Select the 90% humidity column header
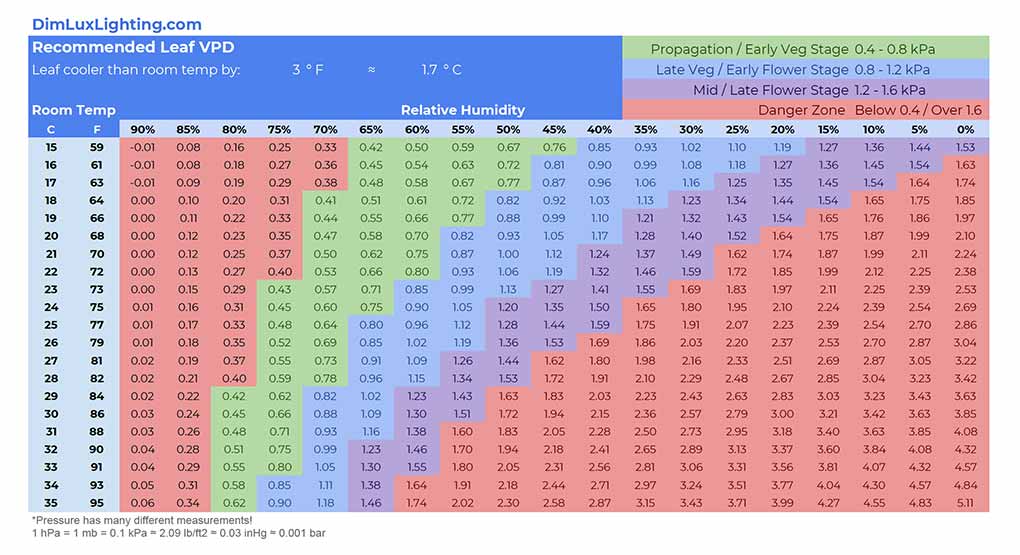 pyautogui.click(x=143, y=129)
